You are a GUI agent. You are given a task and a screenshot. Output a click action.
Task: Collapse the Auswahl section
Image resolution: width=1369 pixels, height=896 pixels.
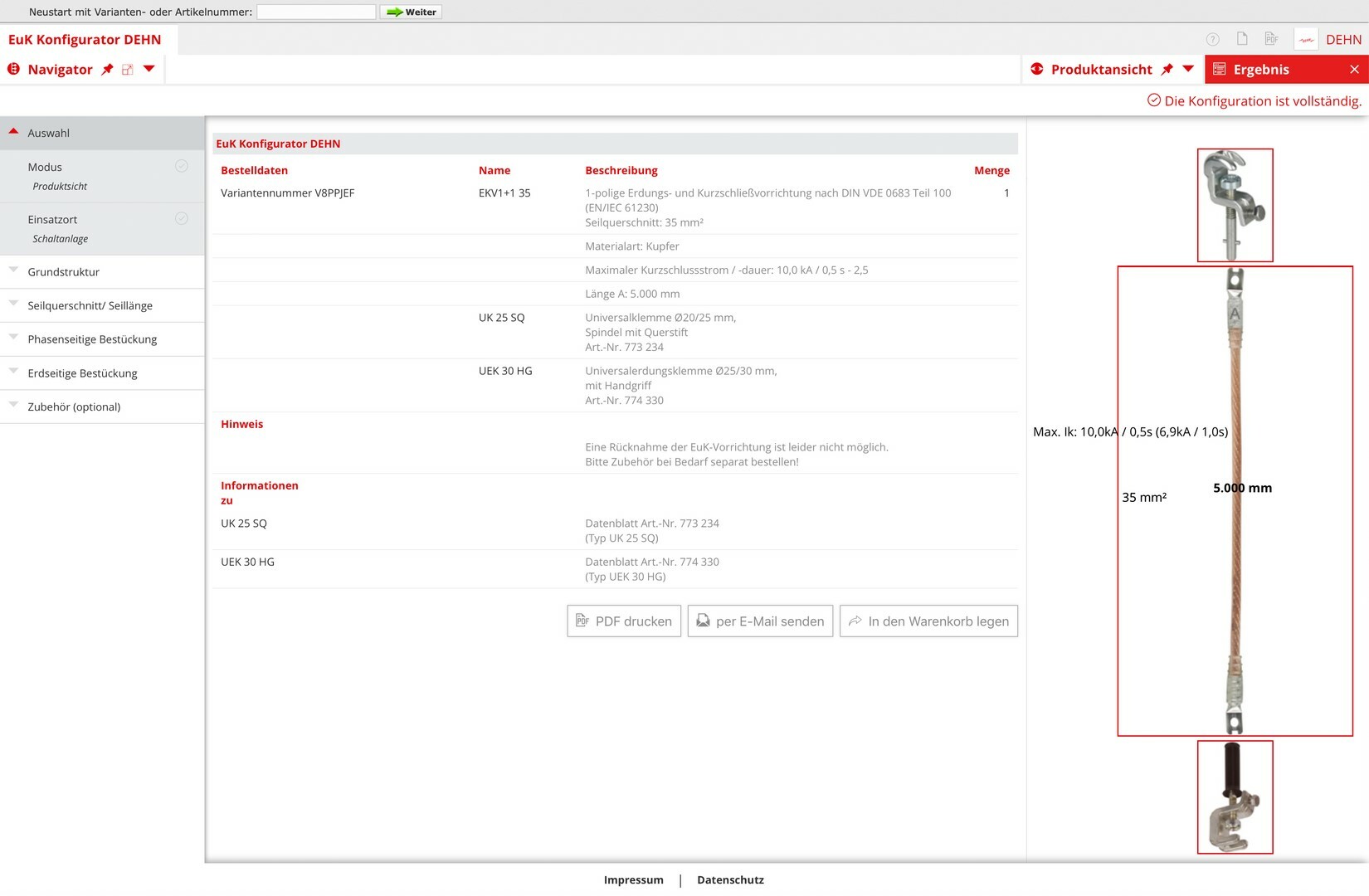(x=14, y=132)
